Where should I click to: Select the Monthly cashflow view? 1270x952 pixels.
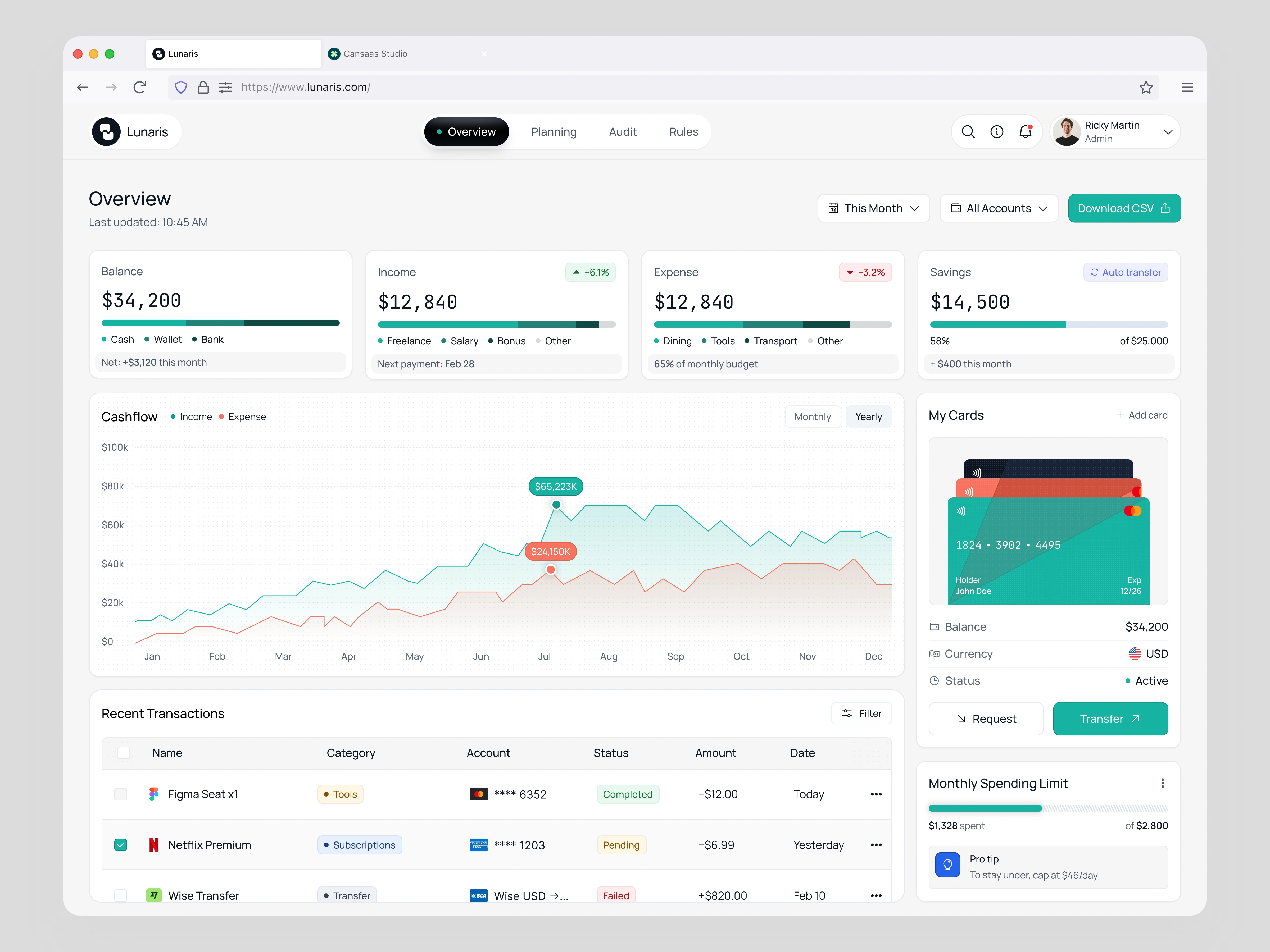pos(813,416)
